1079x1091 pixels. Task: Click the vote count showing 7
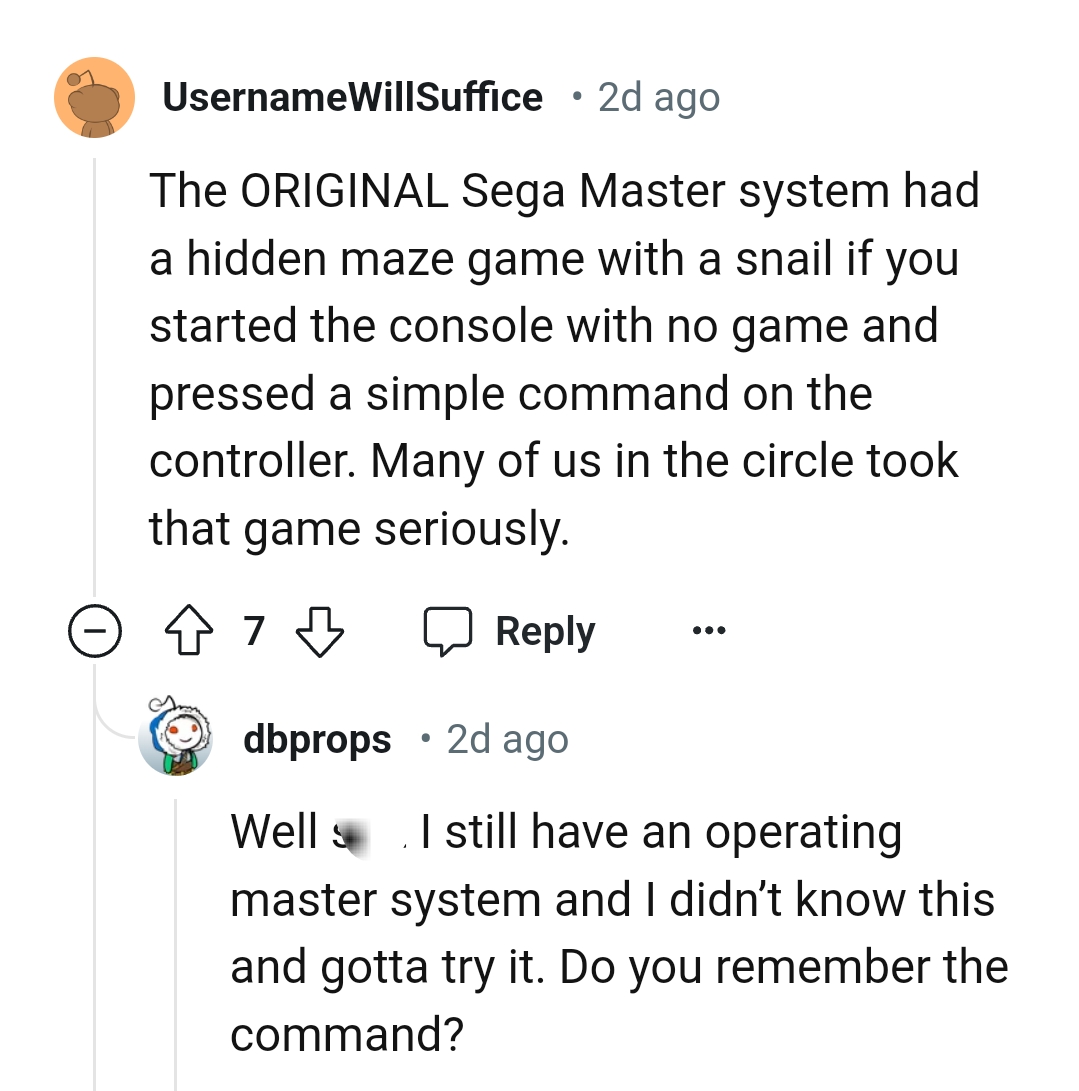pos(253,630)
